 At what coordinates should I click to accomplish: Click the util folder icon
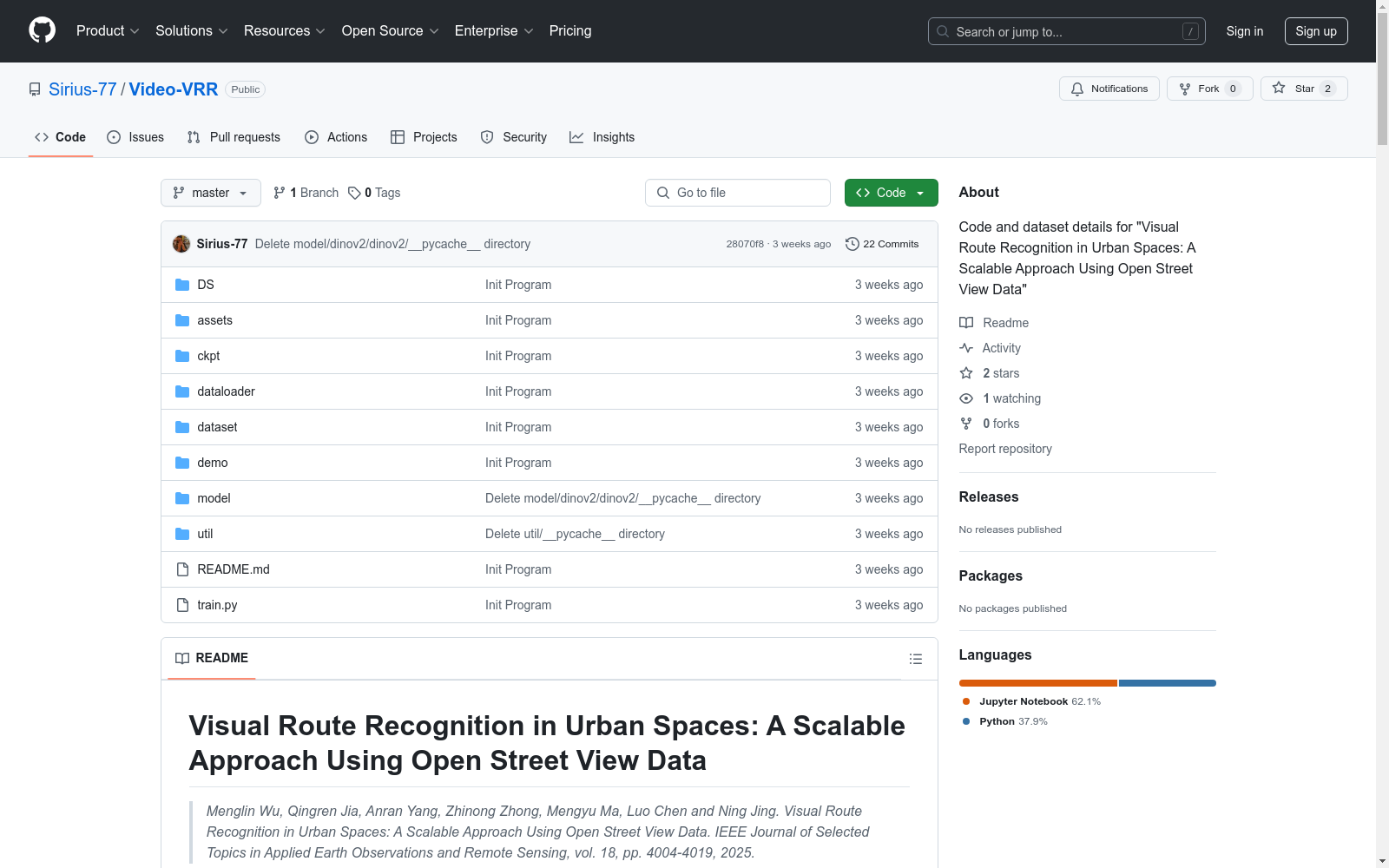pos(182,534)
